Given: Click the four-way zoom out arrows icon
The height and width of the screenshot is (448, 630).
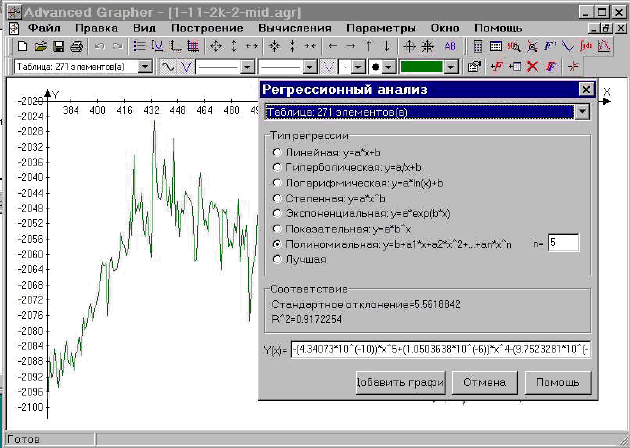Looking at the screenshot, I should tap(216, 46).
